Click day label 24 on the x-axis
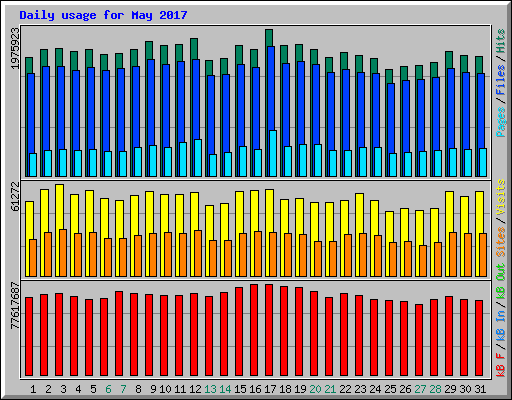The image size is (512, 400). (375, 389)
